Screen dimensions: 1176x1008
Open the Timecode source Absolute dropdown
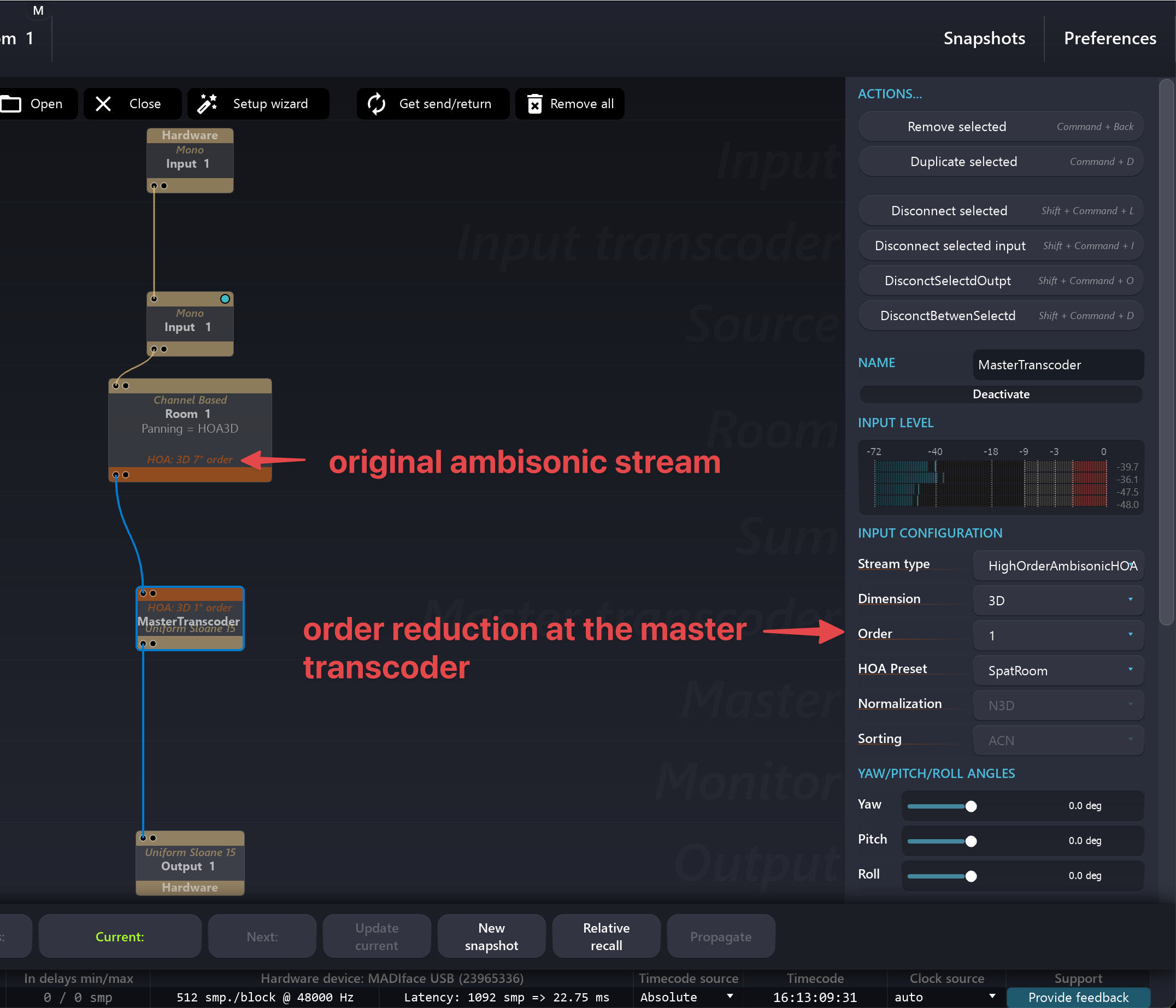click(686, 997)
